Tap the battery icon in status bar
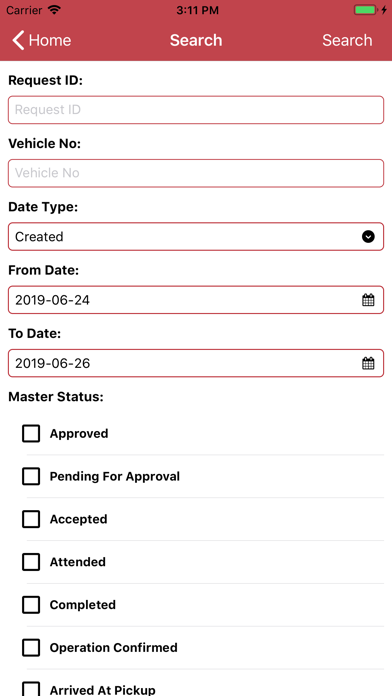This screenshot has height=696, width=392. pos(365,10)
